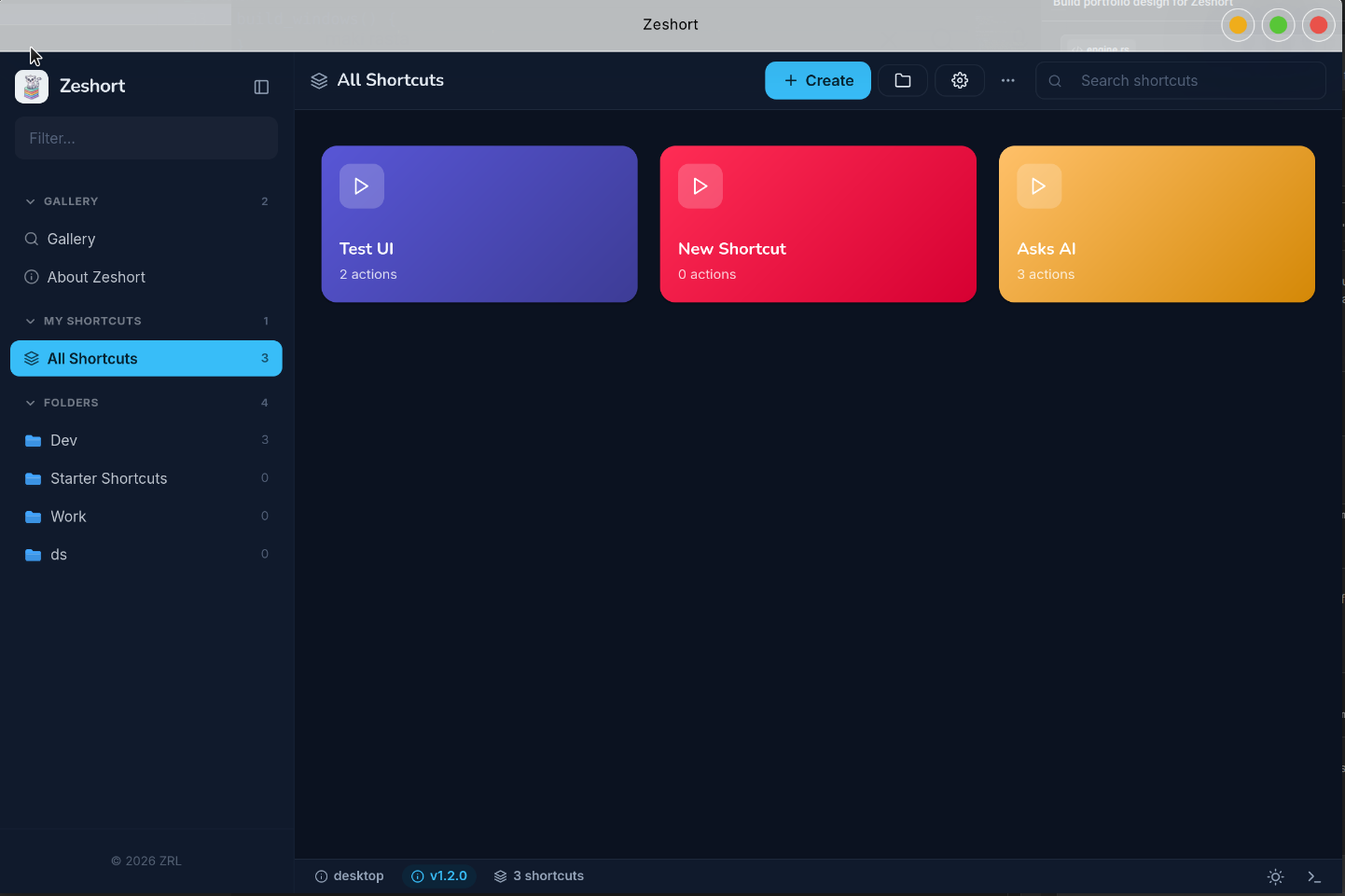Click the Dev folder icon
The image size is (1345, 896).
click(x=34, y=441)
